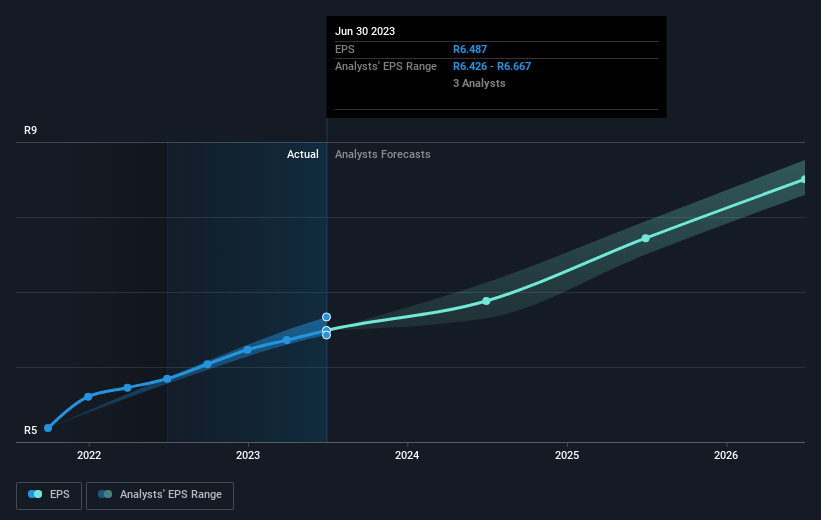Image resolution: width=821 pixels, height=520 pixels.
Task: Select the forecast point in mid-2025
Action: point(646,238)
